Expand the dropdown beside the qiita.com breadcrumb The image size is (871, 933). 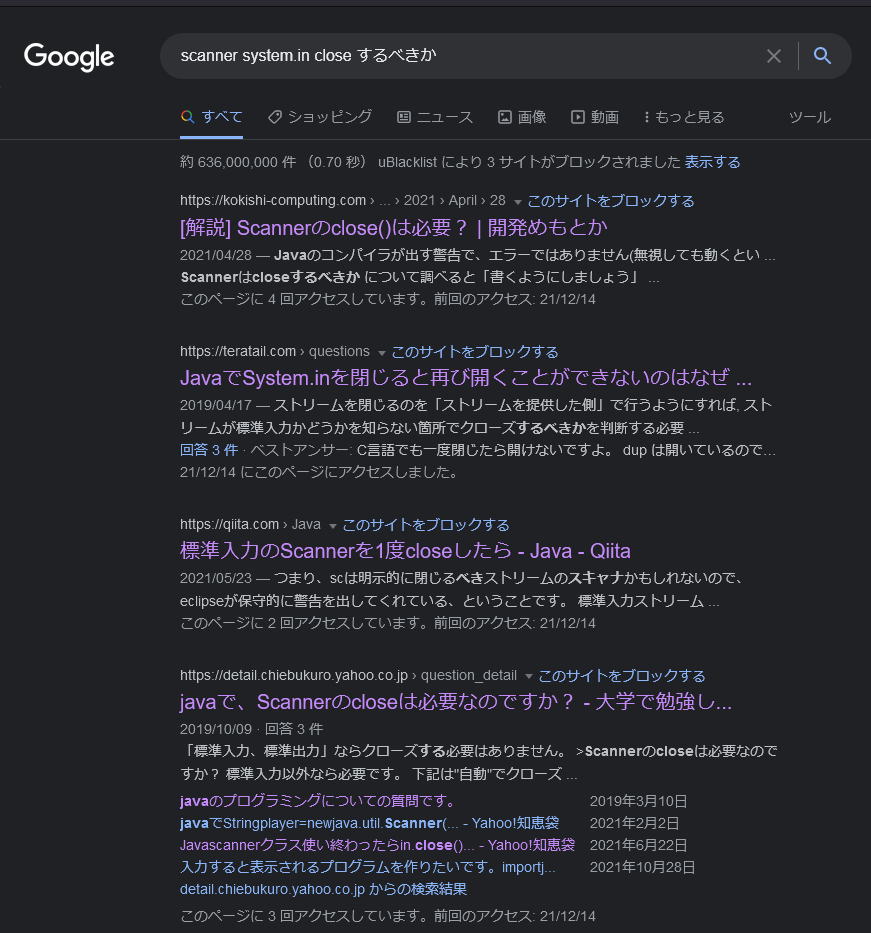(332, 524)
